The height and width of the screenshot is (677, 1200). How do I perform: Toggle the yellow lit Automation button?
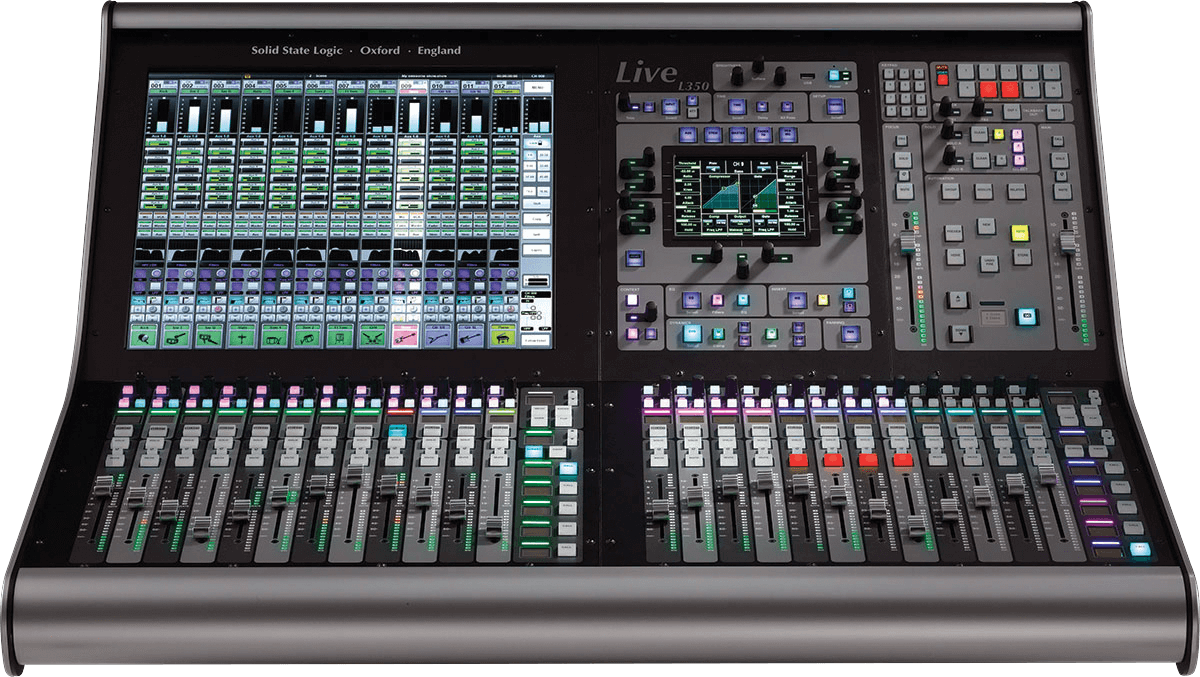click(x=1020, y=231)
